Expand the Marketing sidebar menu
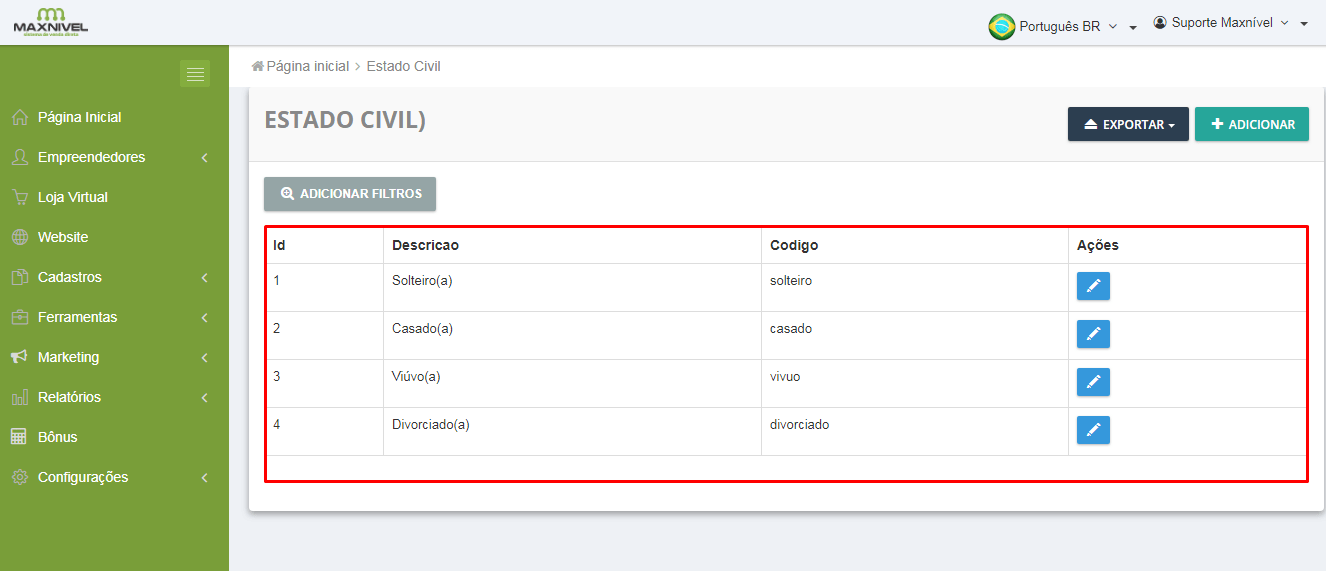1326x571 pixels. 68,357
